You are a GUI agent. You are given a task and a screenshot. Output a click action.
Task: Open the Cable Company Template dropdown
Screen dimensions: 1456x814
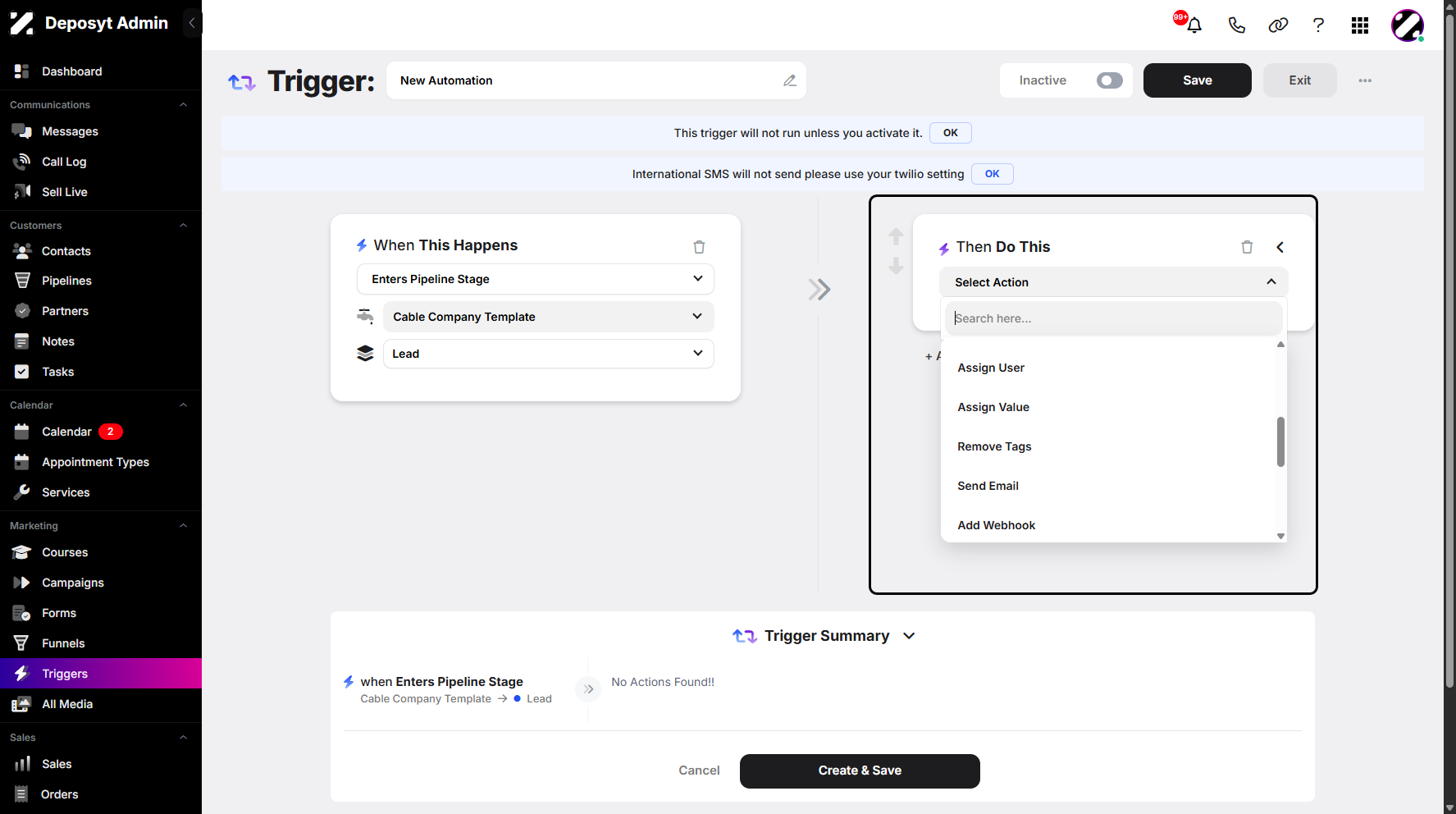point(549,317)
